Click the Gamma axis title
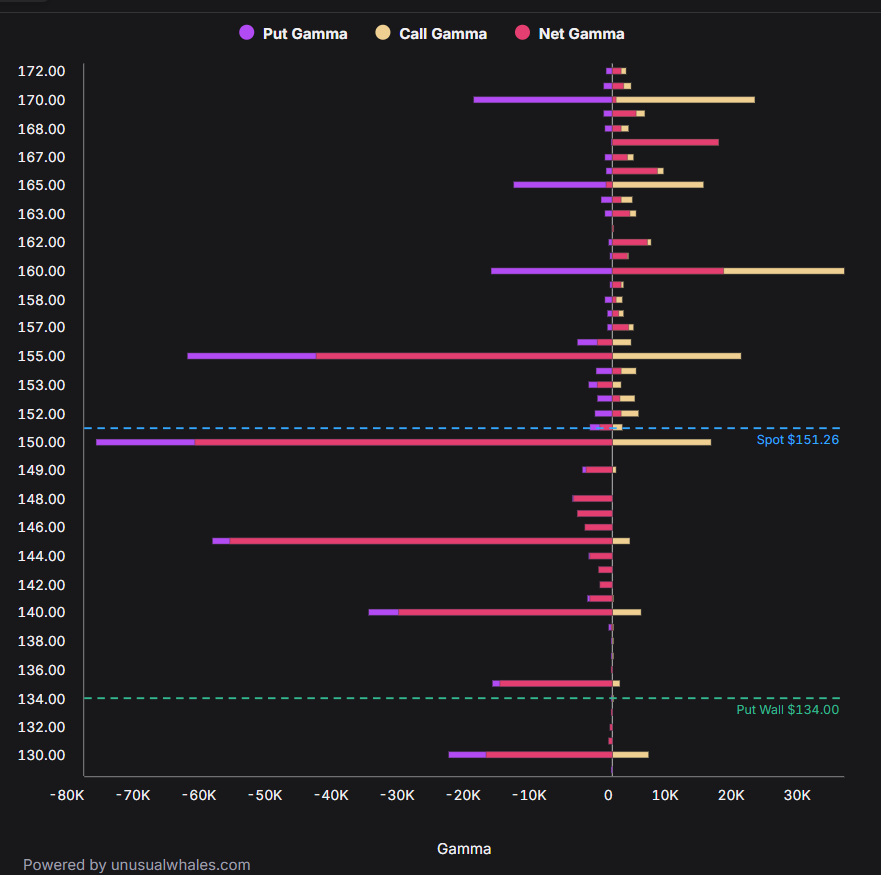The image size is (881, 875). [x=464, y=849]
